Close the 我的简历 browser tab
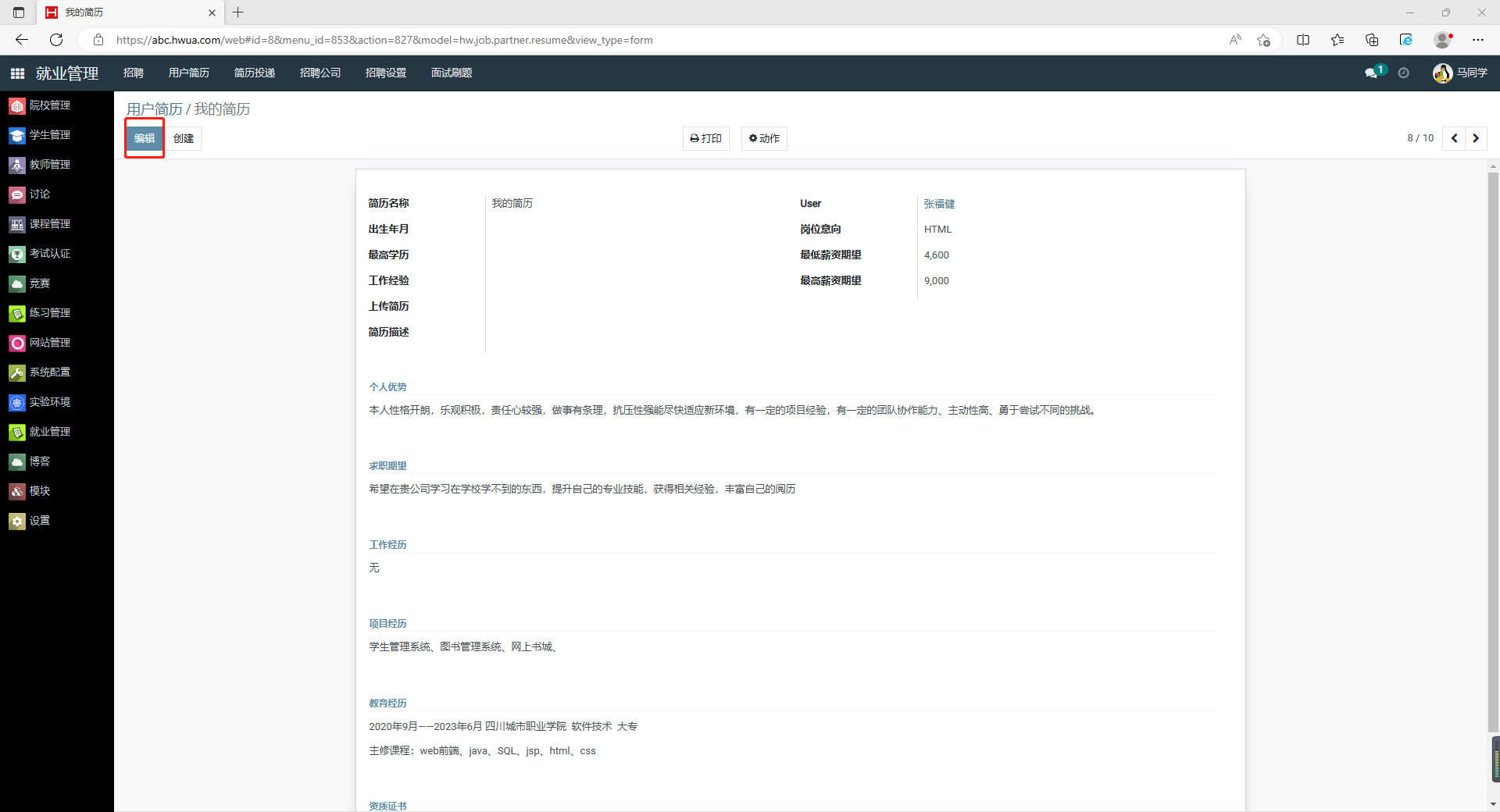This screenshot has width=1500, height=812. 212,12
